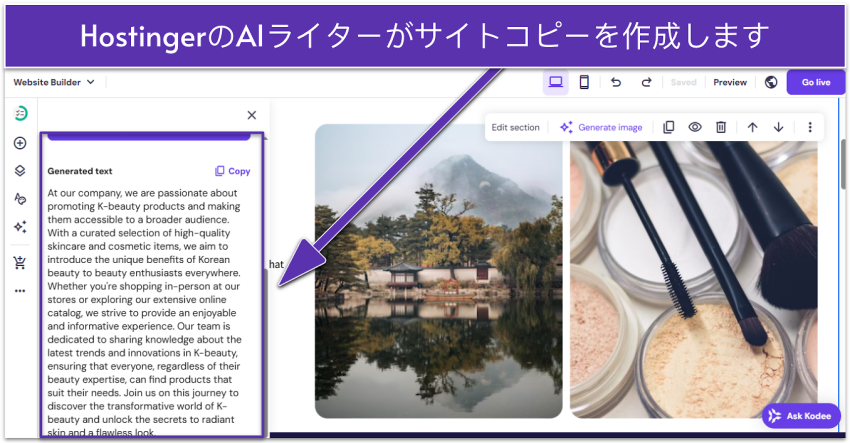Image resolution: width=850 pixels, height=443 pixels.
Task: Move section down with arrow icon
Action: (x=778, y=127)
